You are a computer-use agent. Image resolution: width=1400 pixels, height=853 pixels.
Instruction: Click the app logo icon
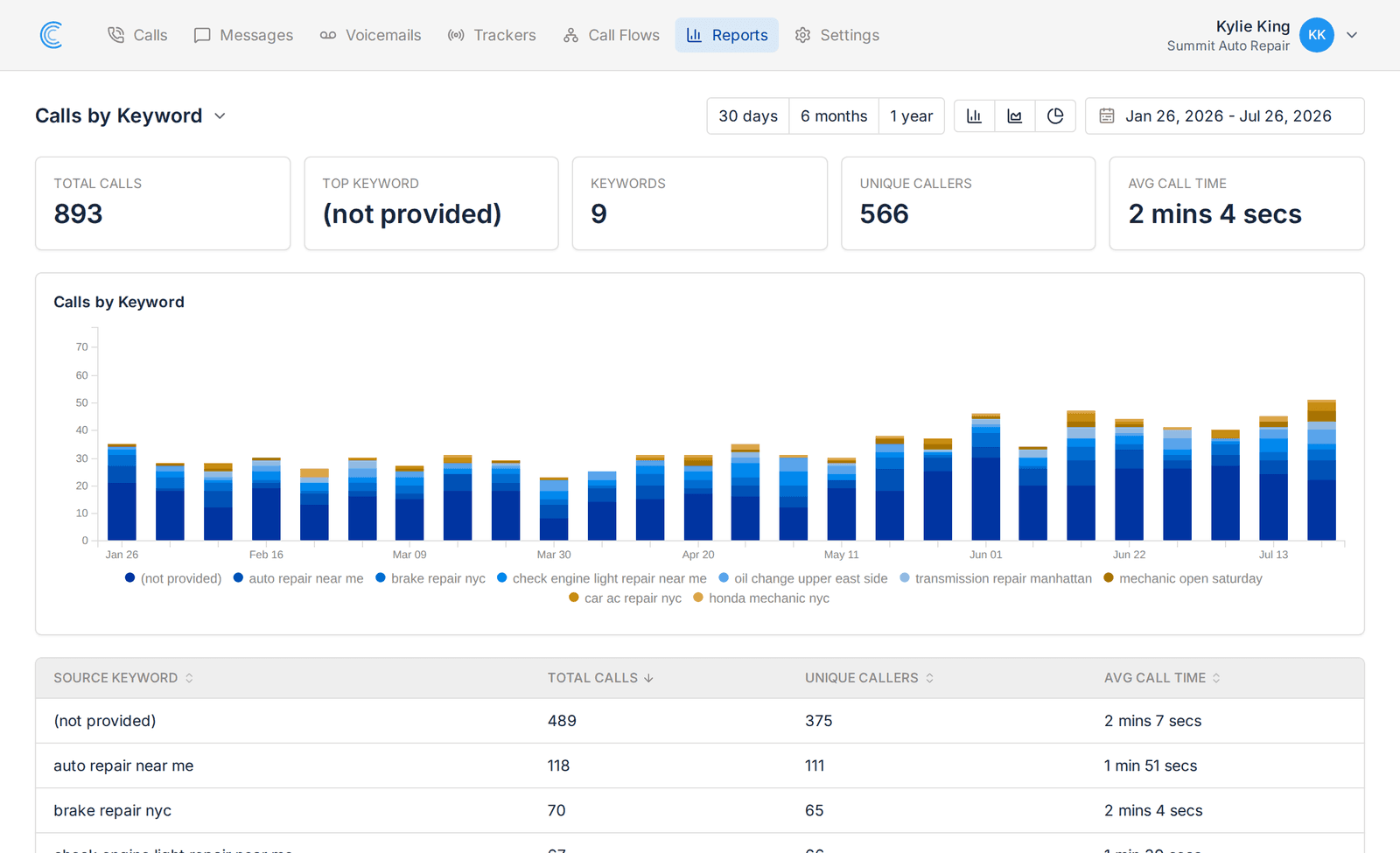pos(52,35)
